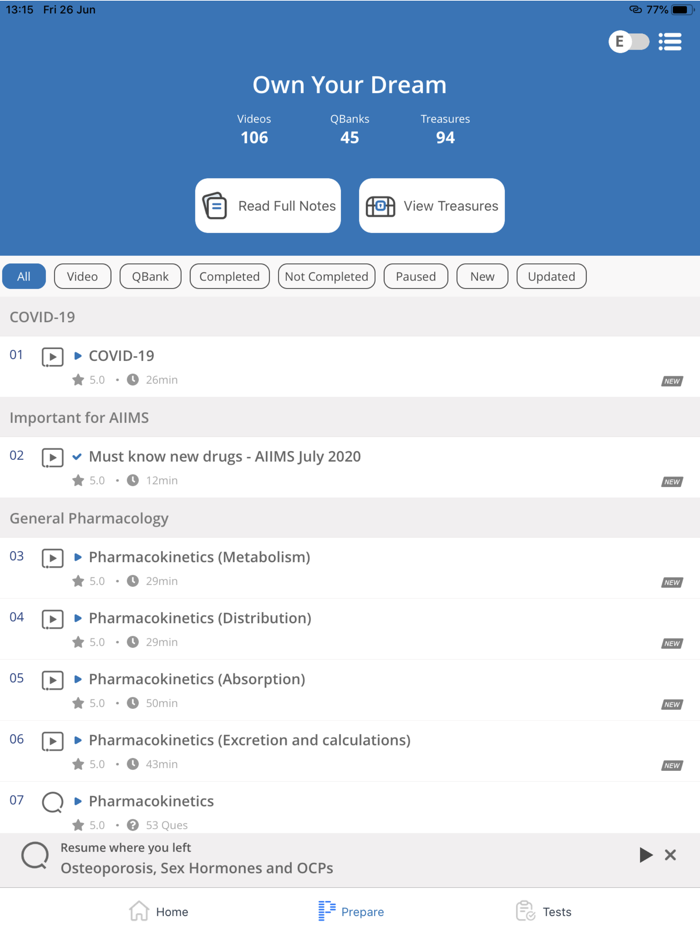Resume playback from Resume where you left bar
Screen dimensions: 700x934
point(646,855)
